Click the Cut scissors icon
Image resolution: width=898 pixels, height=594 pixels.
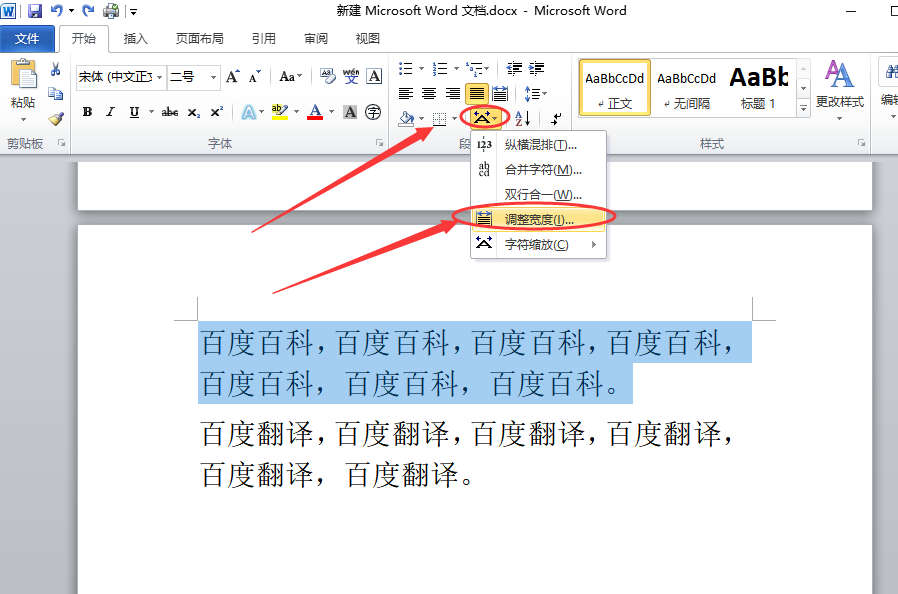[56, 69]
